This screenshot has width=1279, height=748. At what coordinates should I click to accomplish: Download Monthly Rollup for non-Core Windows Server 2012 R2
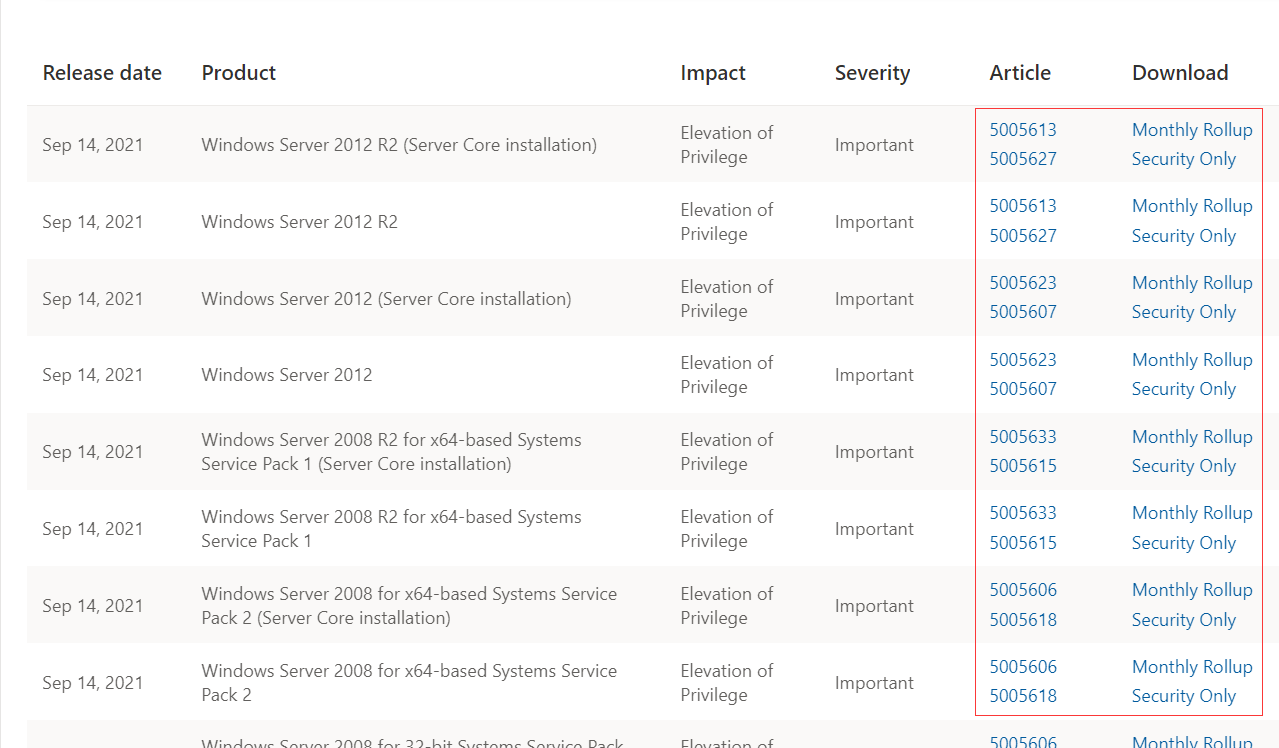coord(1192,206)
